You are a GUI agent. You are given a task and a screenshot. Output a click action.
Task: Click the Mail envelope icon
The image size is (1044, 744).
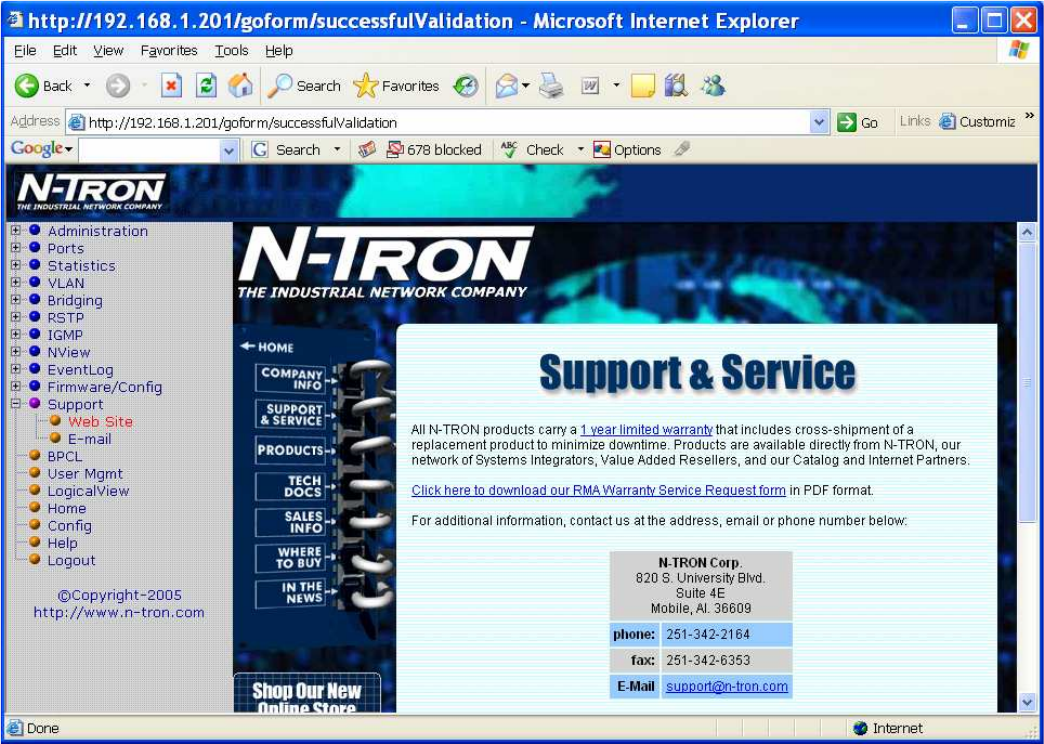[x=507, y=86]
